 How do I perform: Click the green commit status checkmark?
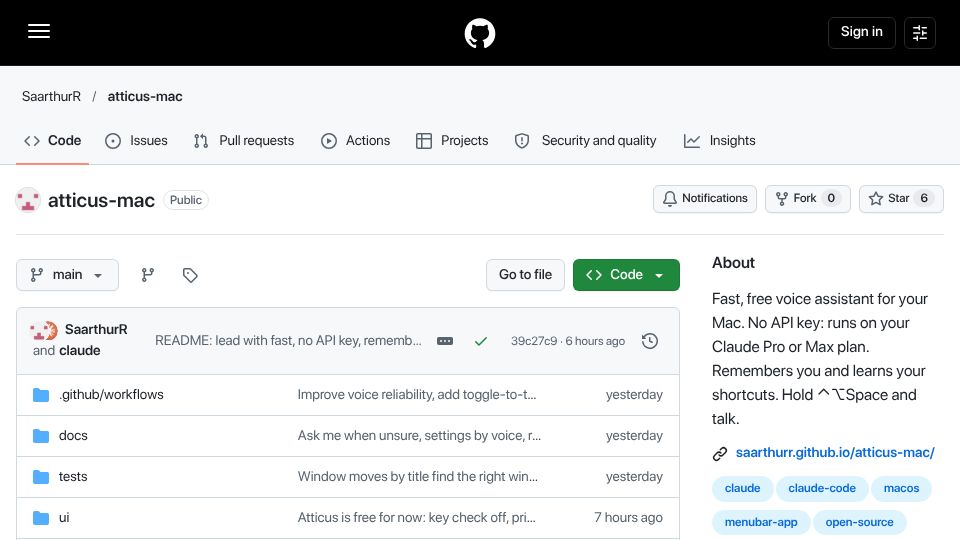tap(481, 341)
